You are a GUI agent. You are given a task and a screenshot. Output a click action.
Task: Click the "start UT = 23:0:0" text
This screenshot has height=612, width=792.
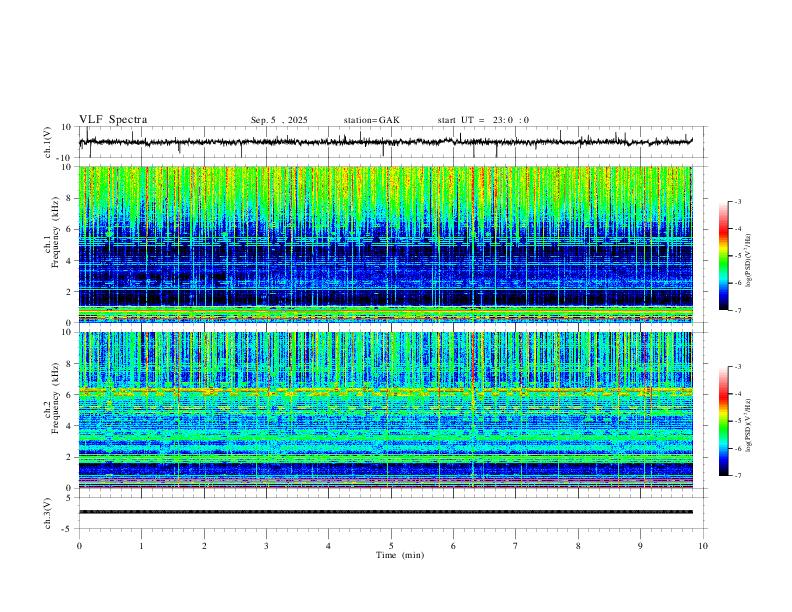pyautogui.click(x=483, y=120)
